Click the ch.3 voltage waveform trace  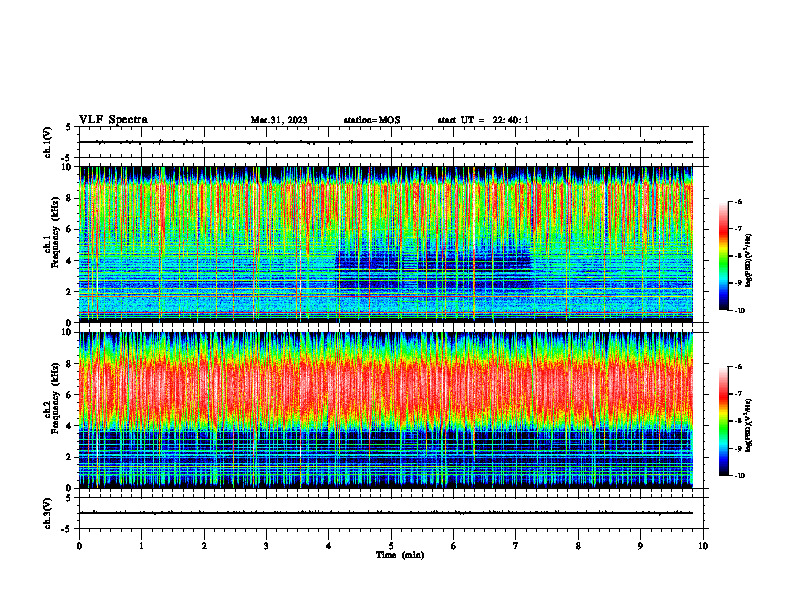click(386, 513)
